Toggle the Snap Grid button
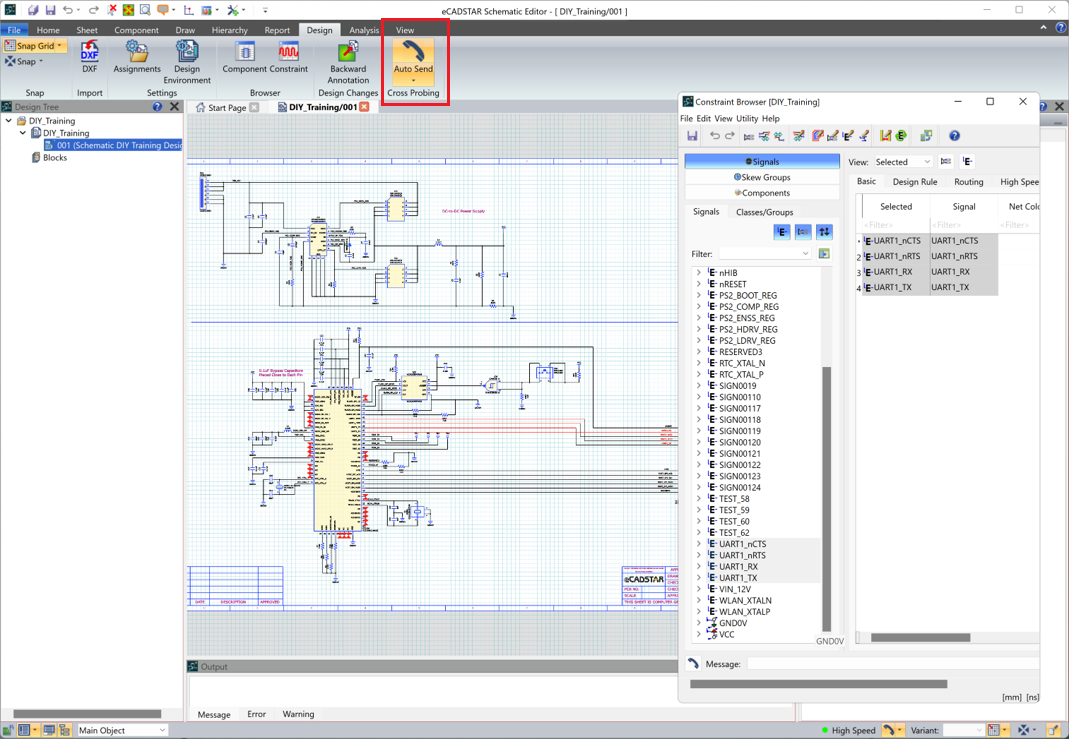The width and height of the screenshot is (1069, 739). [29, 46]
